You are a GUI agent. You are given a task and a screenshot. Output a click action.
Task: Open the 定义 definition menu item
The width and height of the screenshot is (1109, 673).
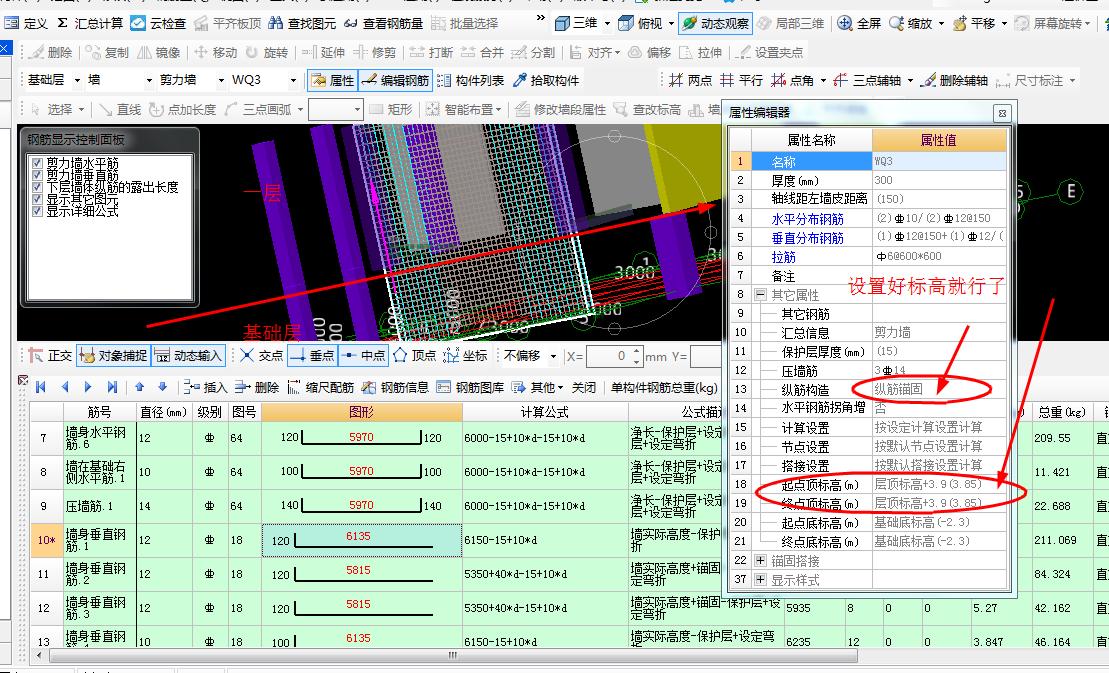[26, 23]
